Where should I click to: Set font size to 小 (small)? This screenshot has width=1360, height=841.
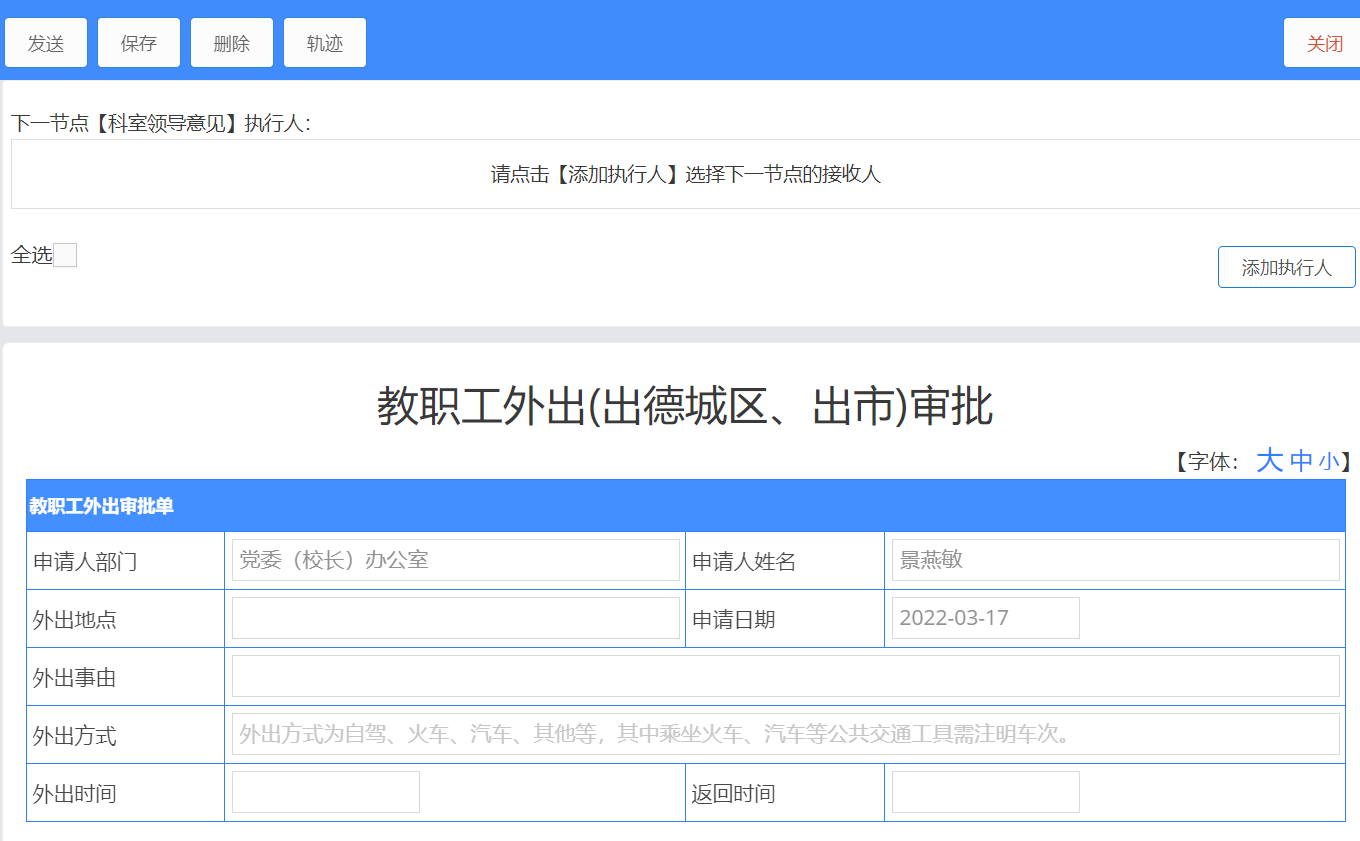pos(1328,461)
